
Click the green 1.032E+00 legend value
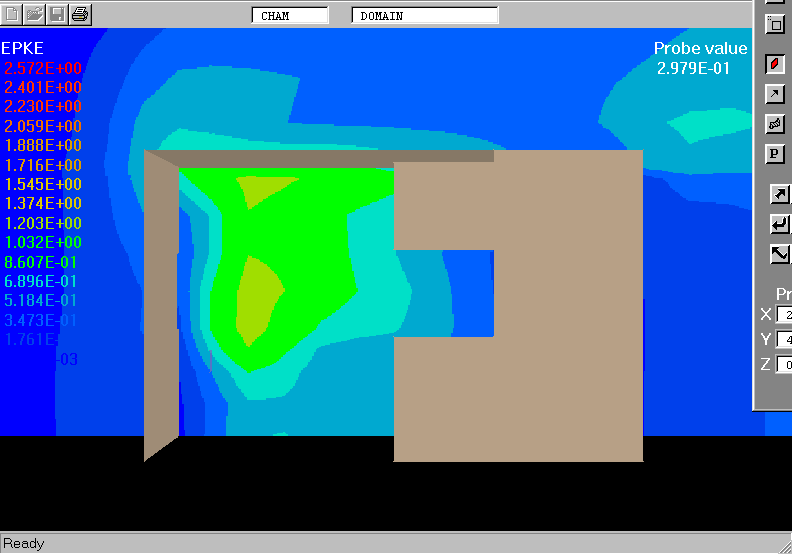(43, 242)
